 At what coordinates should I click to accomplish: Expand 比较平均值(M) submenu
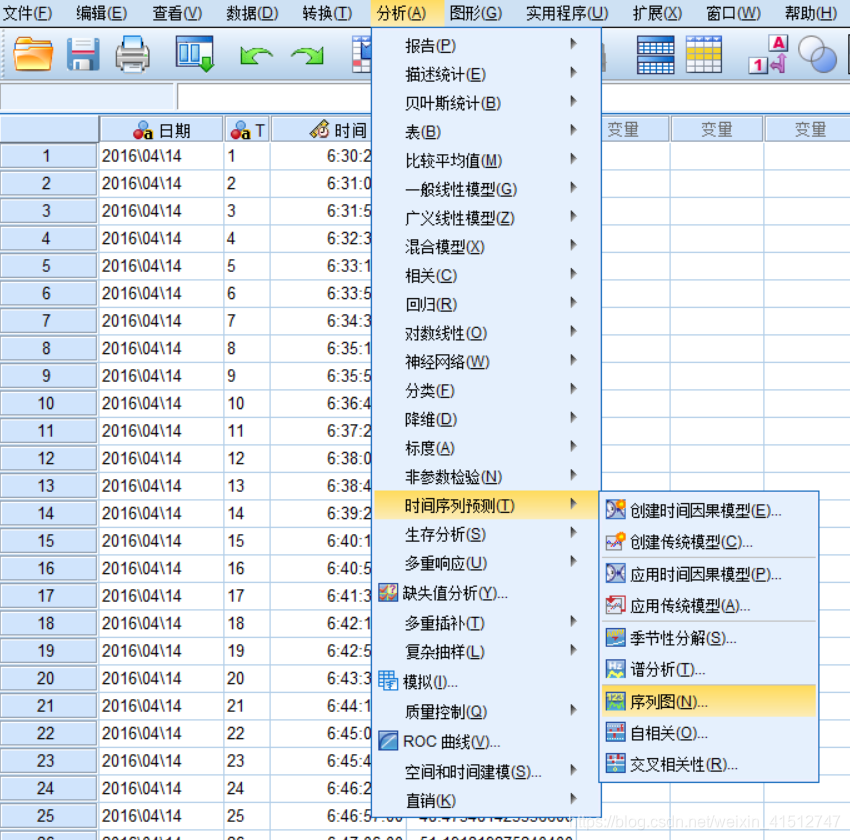487,160
